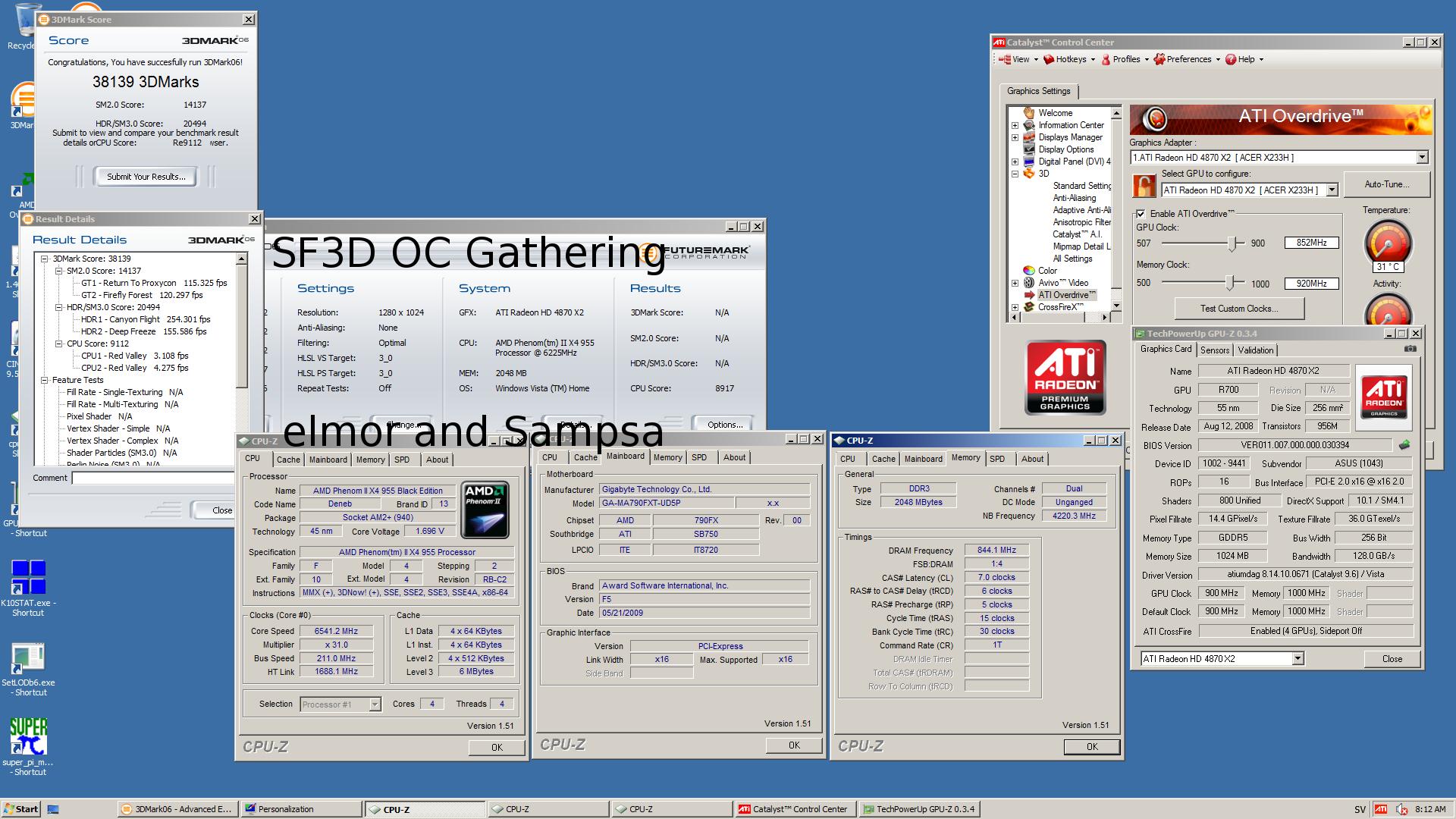1456x819 pixels.
Task: Click the BIOS save icon in GPU-Z
Action: pyautogui.click(x=1404, y=445)
